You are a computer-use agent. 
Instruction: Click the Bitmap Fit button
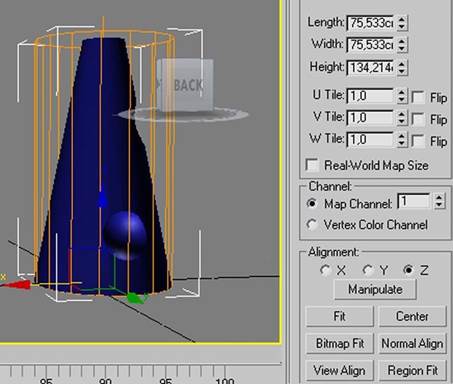pyautogui.click(x=339, y=343)
